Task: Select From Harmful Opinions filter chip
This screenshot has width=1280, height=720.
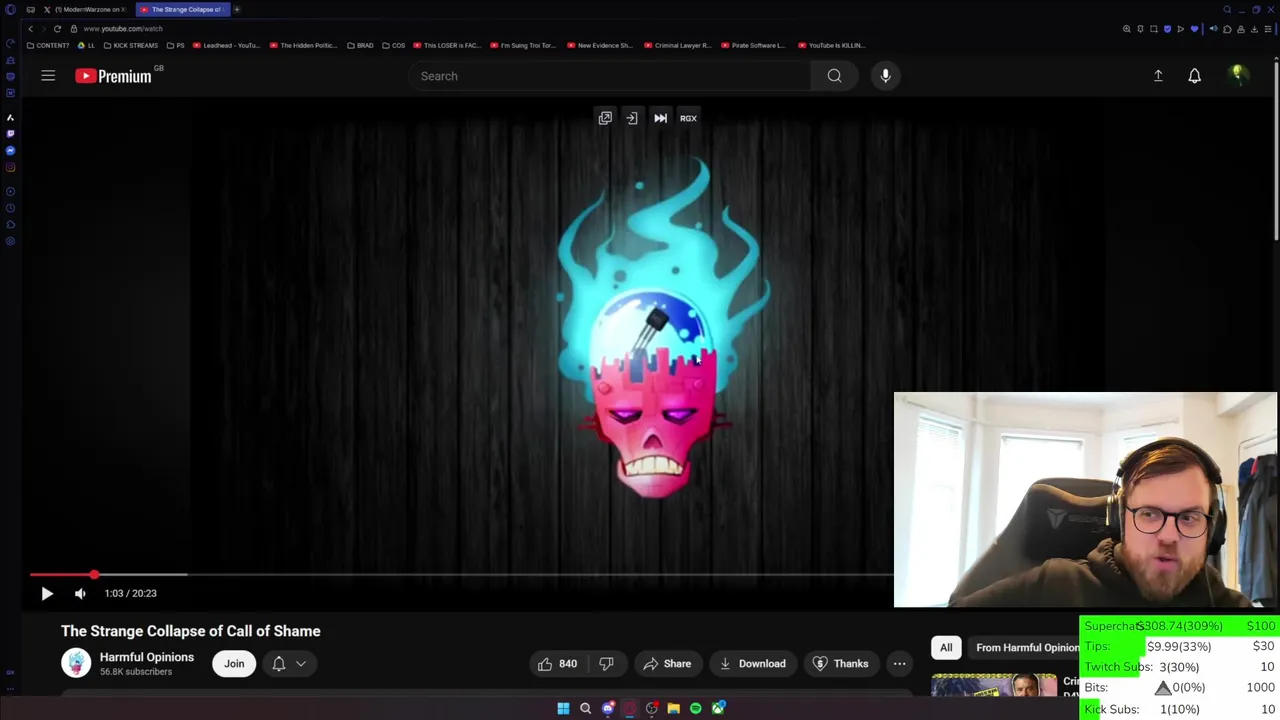Action: pos(1024,647)
